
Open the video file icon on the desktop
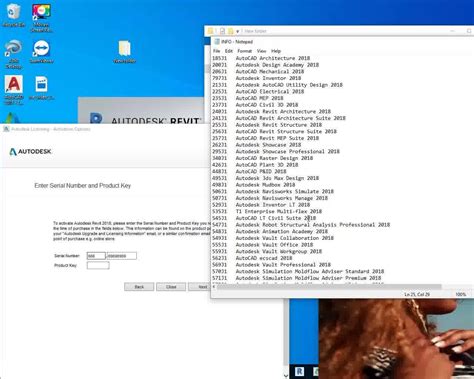[x=42, y=88]
